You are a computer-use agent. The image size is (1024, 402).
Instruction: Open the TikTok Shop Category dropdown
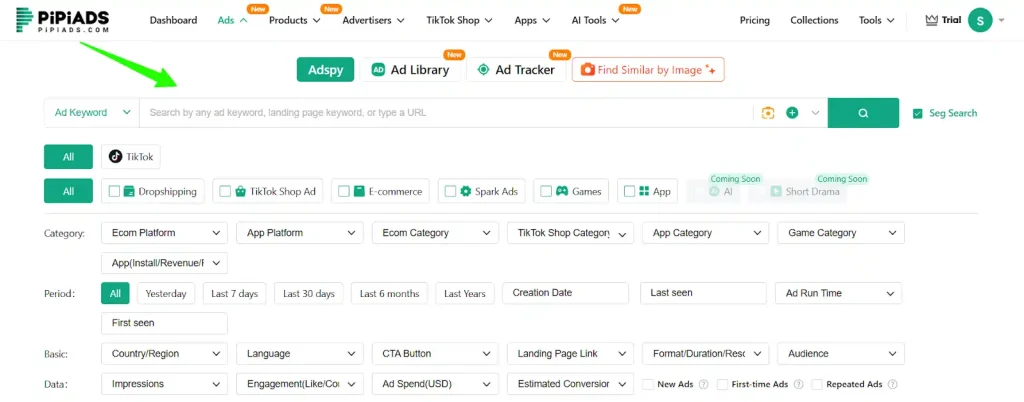(x=570, y=233)
